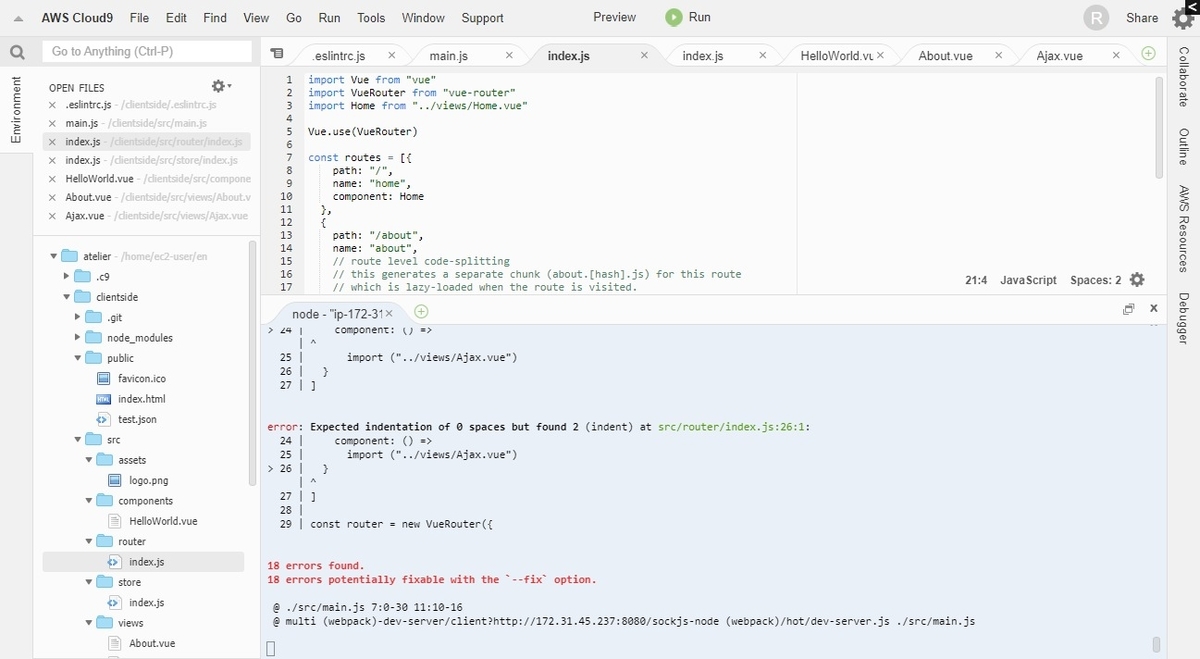
Task: Close the .eslintrc.js editor tab
Action: click(x=391, y=56)
